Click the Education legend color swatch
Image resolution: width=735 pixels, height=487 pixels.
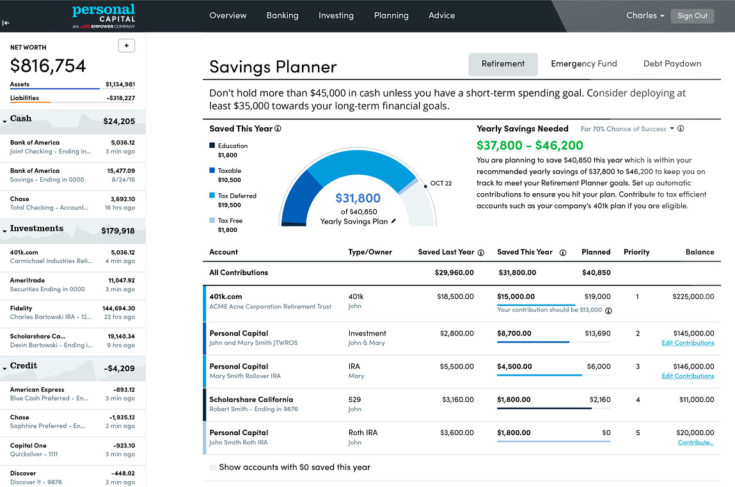[x=212, y=145]
